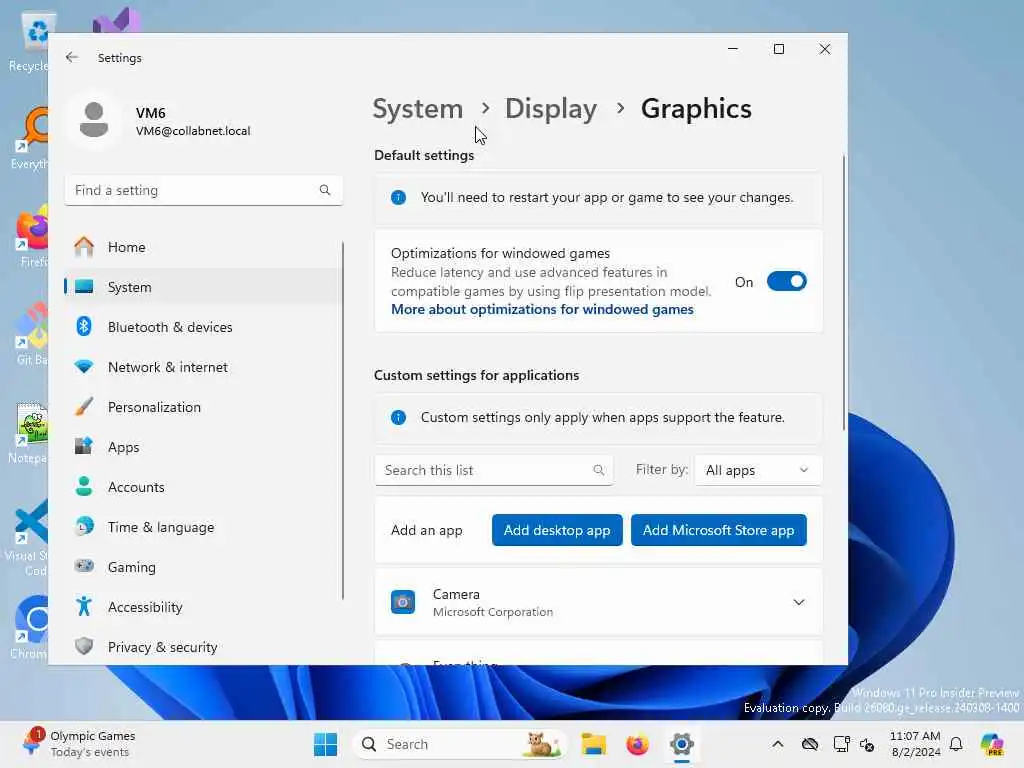Click the Apps icon in sidebar
Screen dimensions: 1024x768
click(x=84, y=447)
